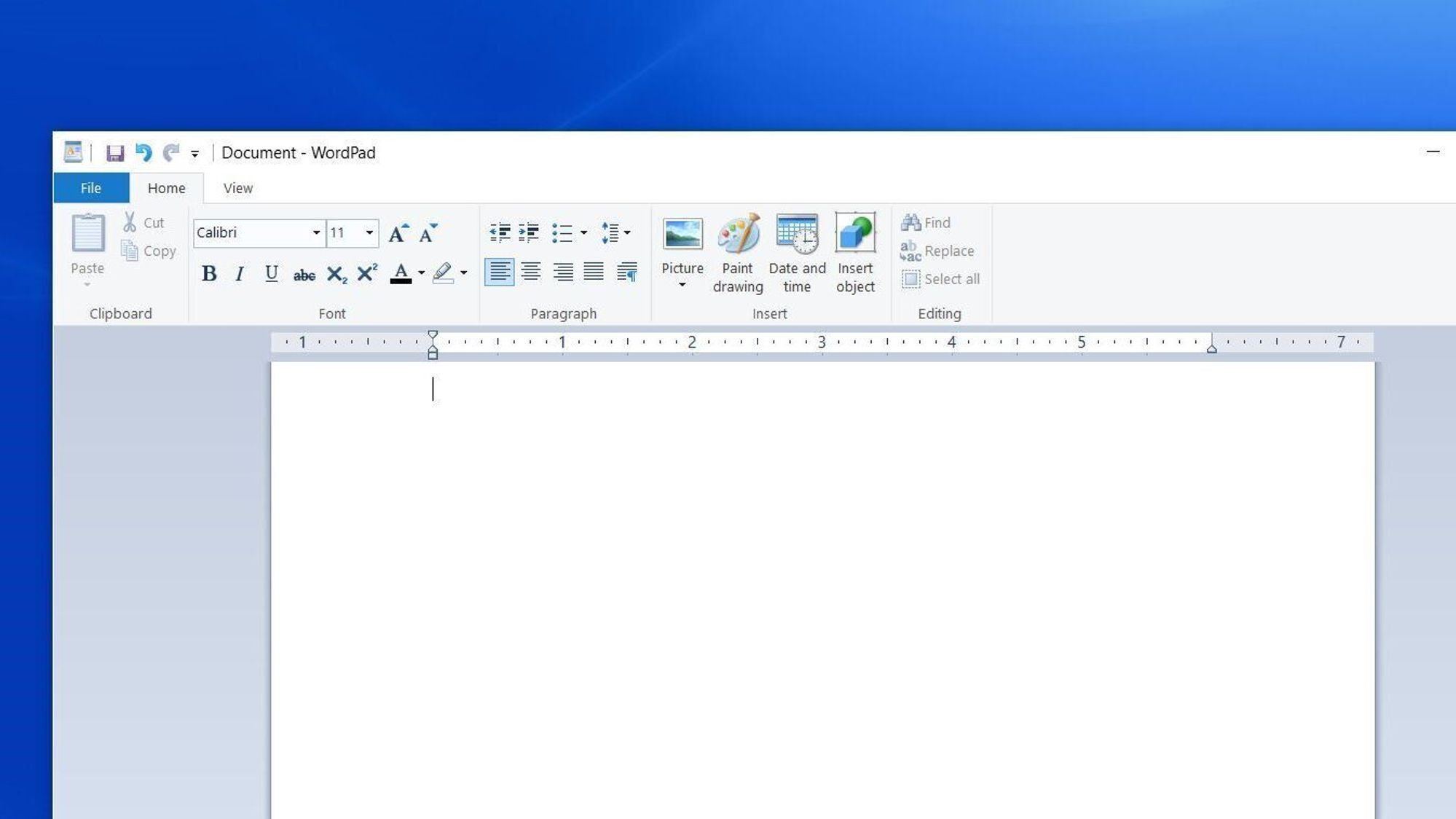Click the right indent marker on ruler
The width and height of the screenshot is (1456, 819).
tap(1212, 348)
